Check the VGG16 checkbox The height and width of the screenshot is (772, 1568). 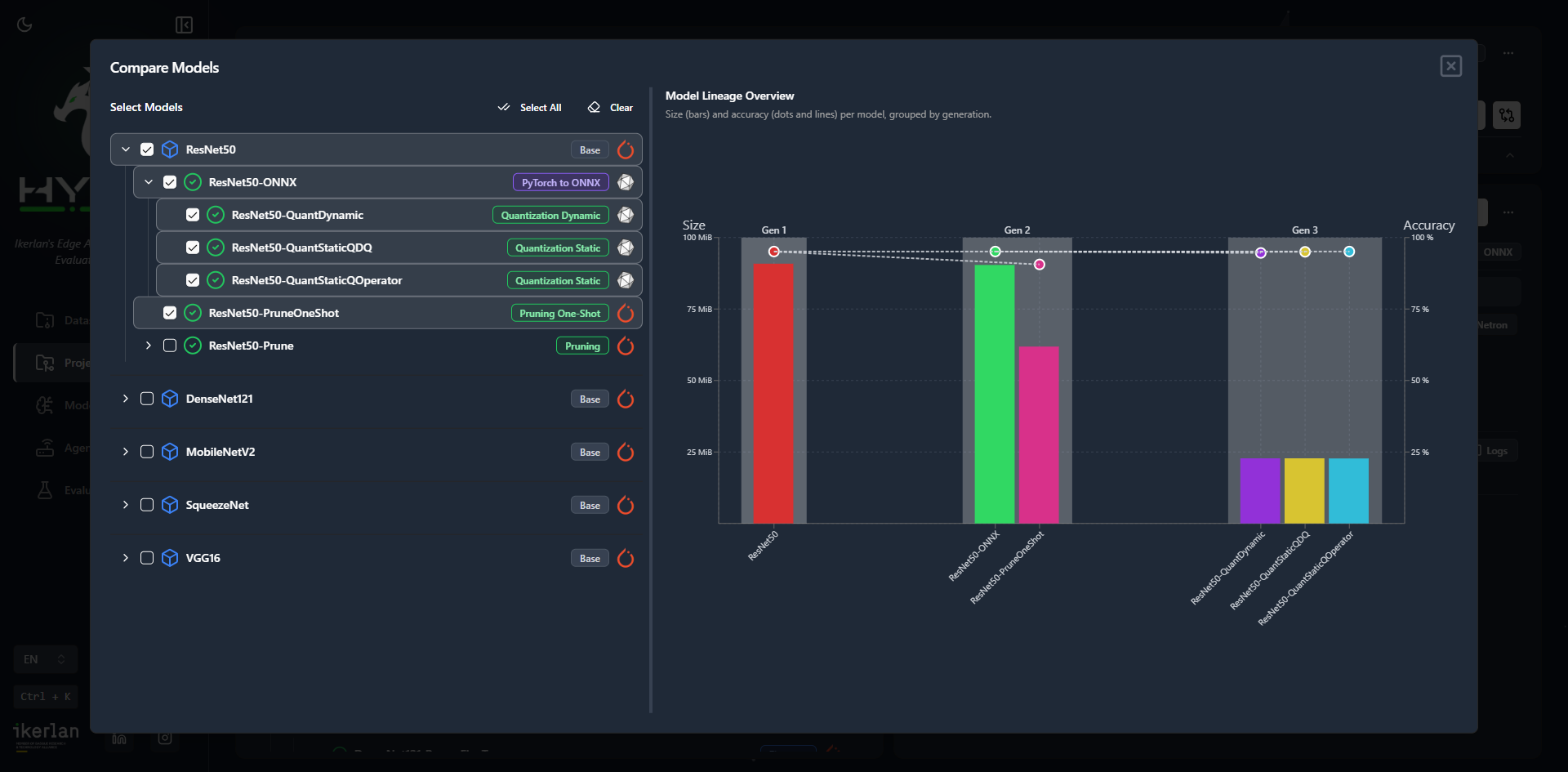[x=147, y=558]
